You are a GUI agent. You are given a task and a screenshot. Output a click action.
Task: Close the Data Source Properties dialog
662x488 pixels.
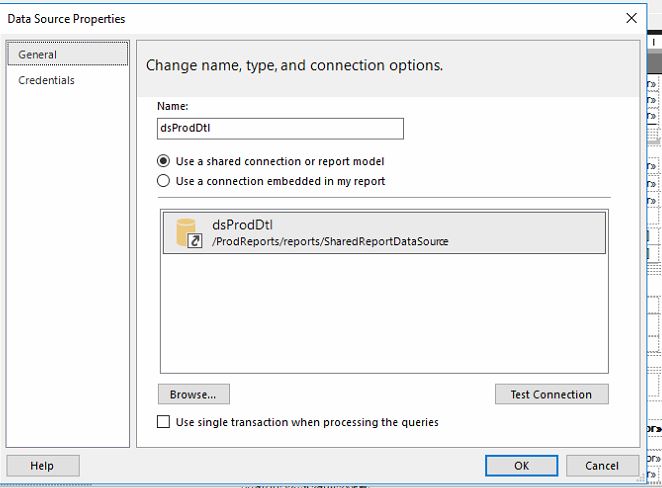(x=631, y=18)
